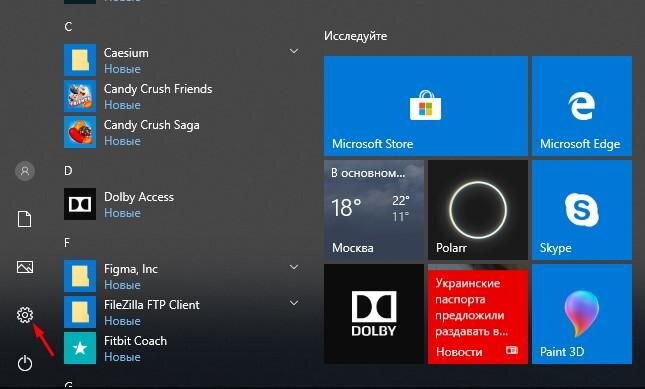The image size is (645, 389).
Task: Open the Microsoft Edge tile
Action: coord(582,106)
